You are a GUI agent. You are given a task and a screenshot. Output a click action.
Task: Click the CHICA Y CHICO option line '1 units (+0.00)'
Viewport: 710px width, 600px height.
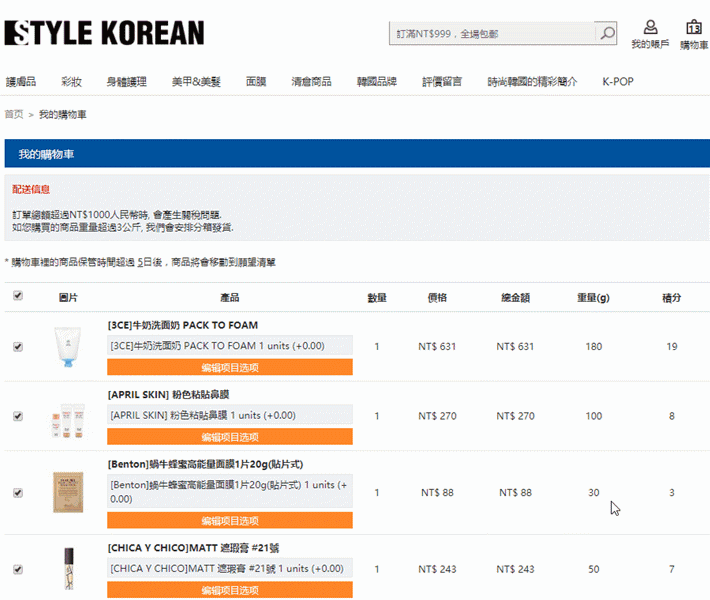(x=230, y=569)
